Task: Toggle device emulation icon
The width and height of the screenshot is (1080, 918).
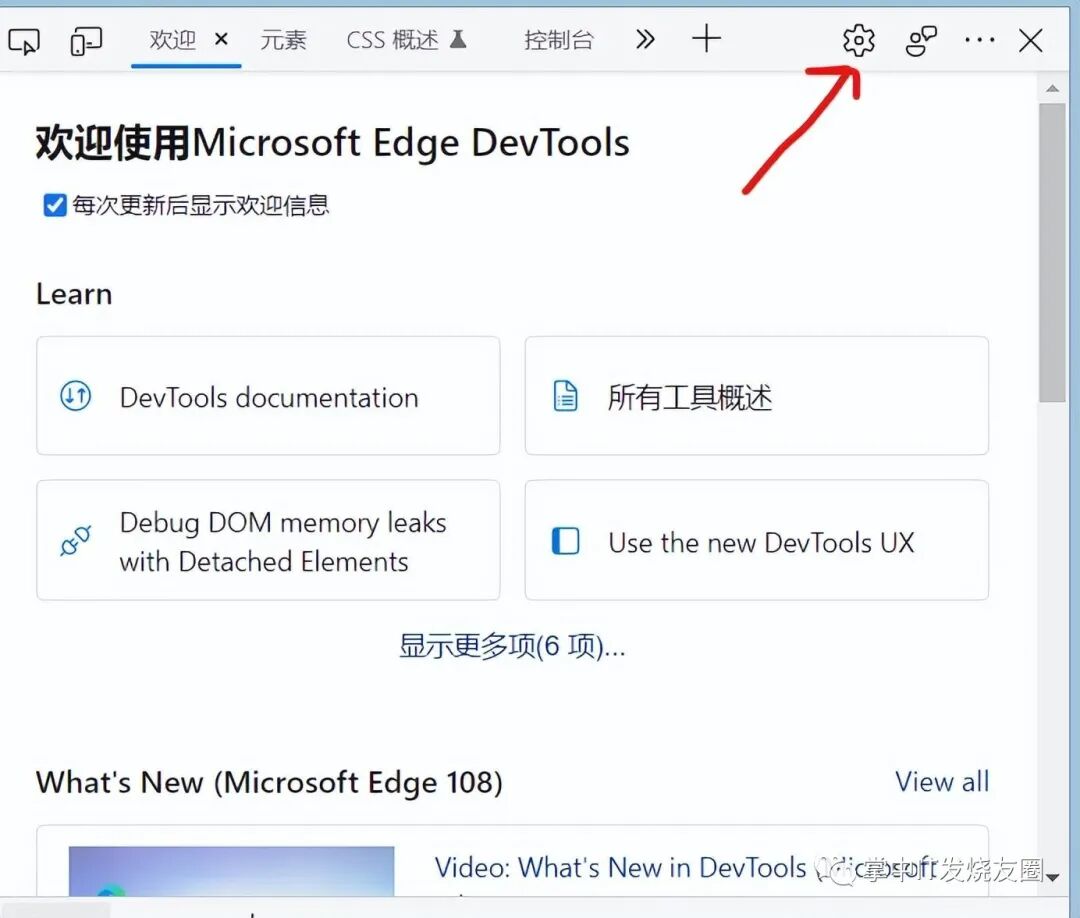Action: (86, 41)
